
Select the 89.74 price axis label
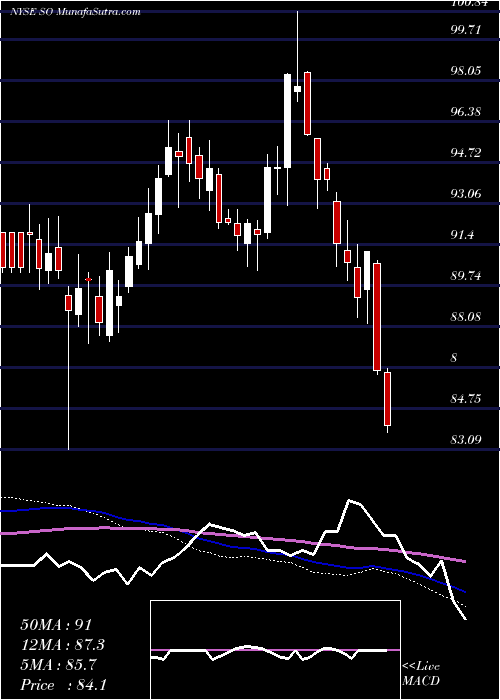467,276
